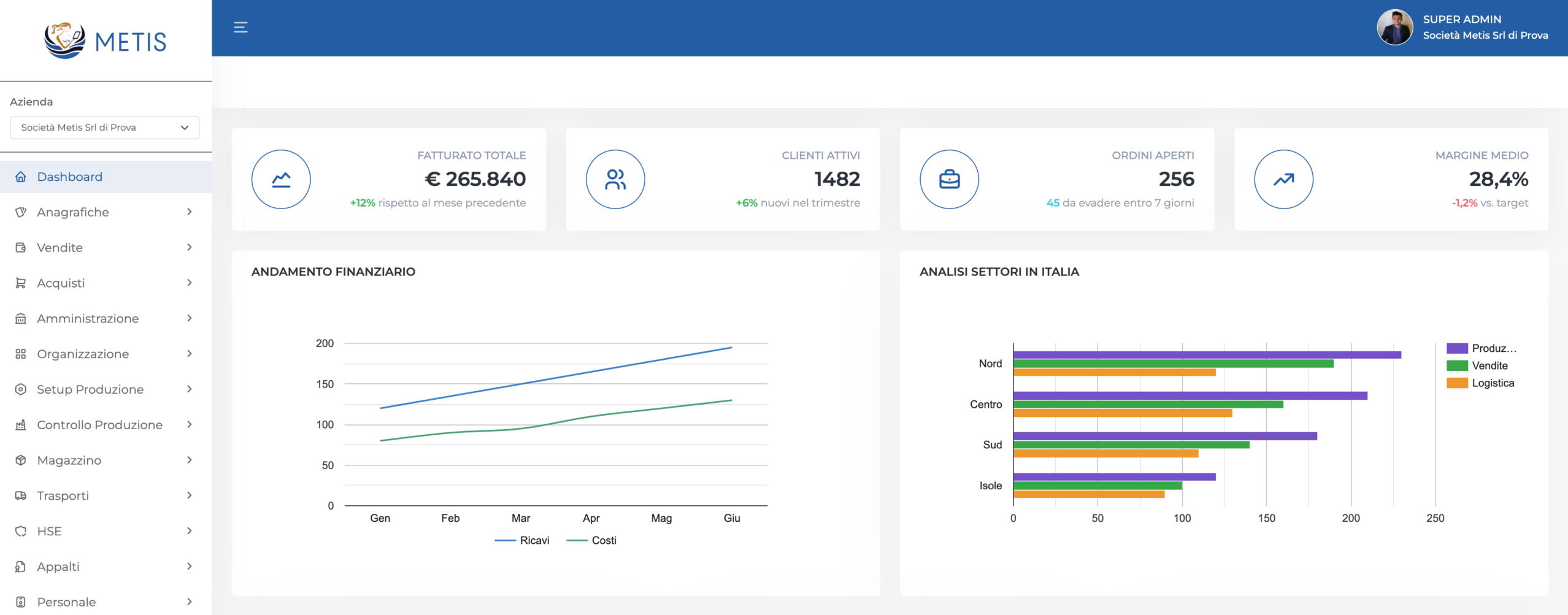Toggle the hamburger sidebar menu icon

(x=240, y=27)
